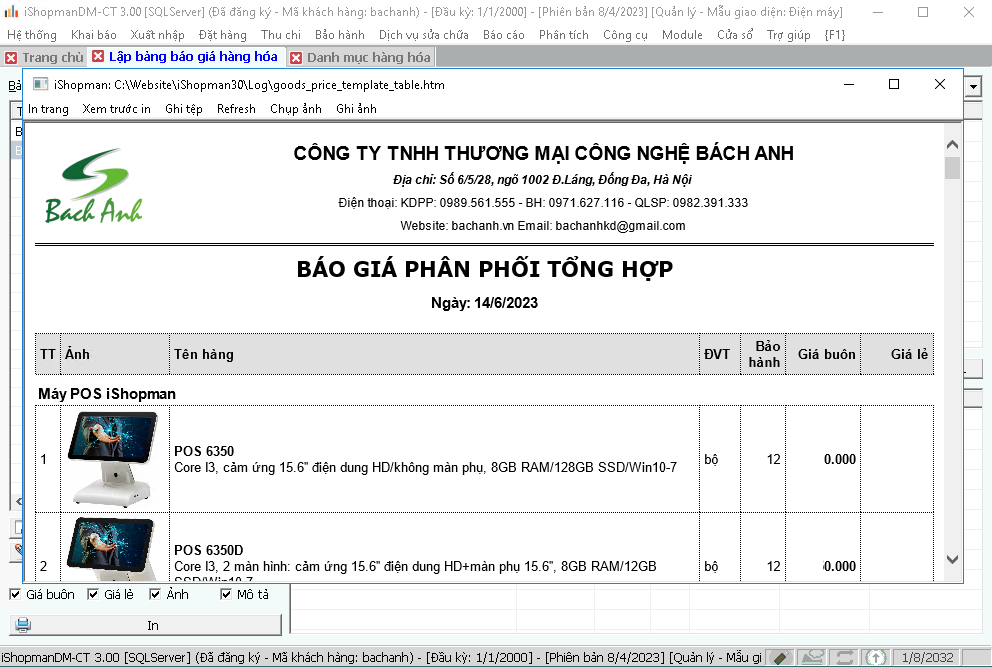This screenshot has width=992, height=667.
Task: Switch to the Danh mục hàng hóa tab
Action: (x=369, y=58)
